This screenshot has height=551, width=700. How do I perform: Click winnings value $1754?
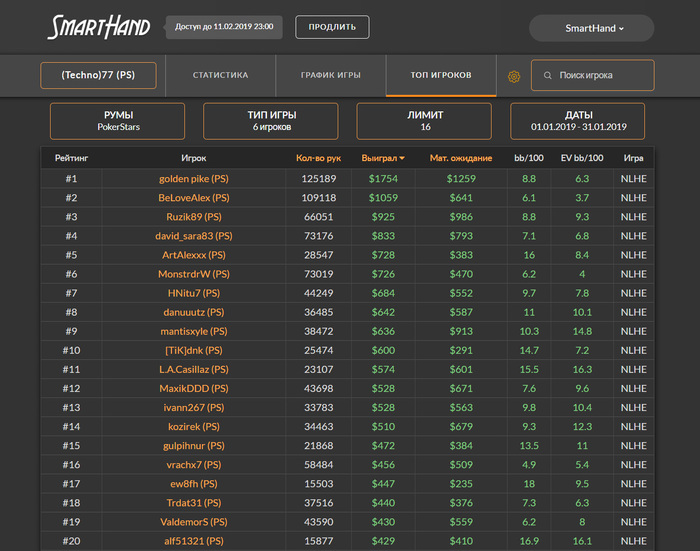[x=383, y=179]
